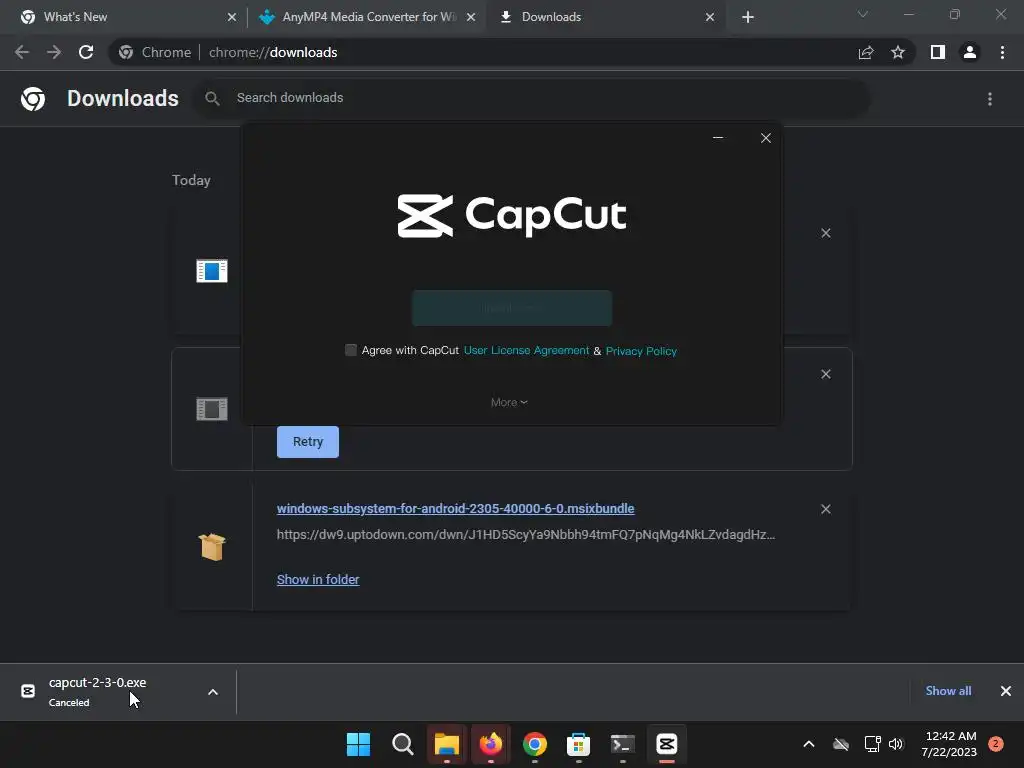Open a new browser tab

748,18
